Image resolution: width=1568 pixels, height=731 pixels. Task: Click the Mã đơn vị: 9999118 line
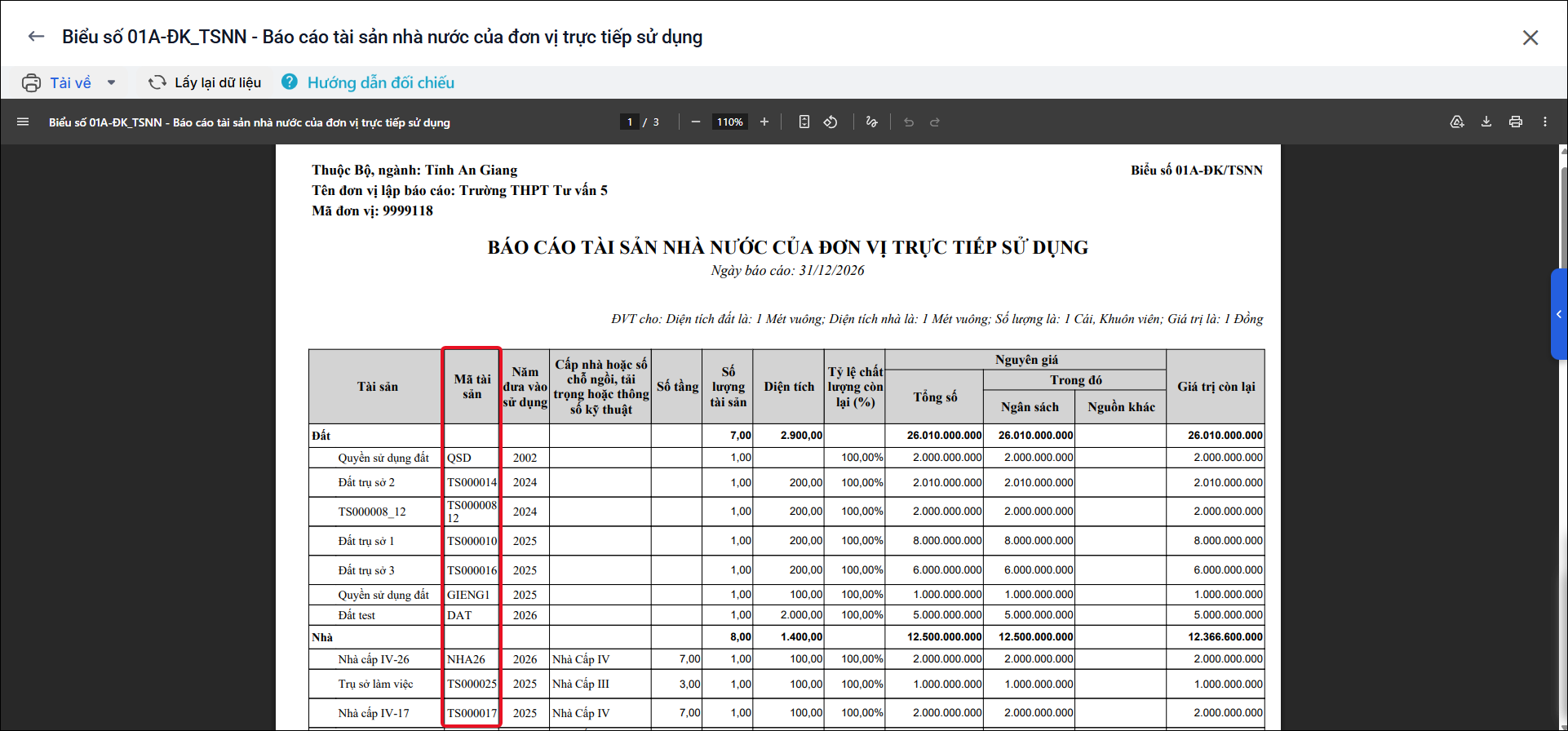(372, 210)
